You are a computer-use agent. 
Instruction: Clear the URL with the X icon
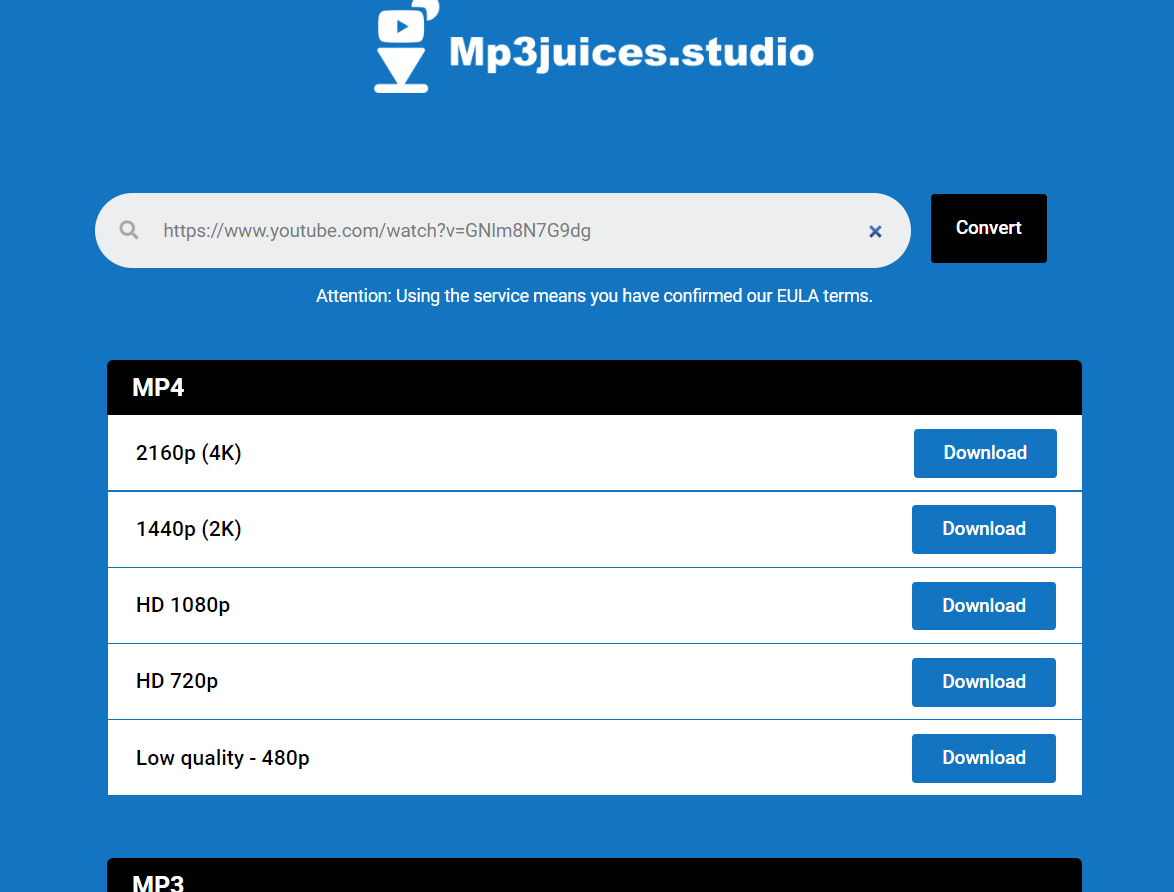point(875,231)
